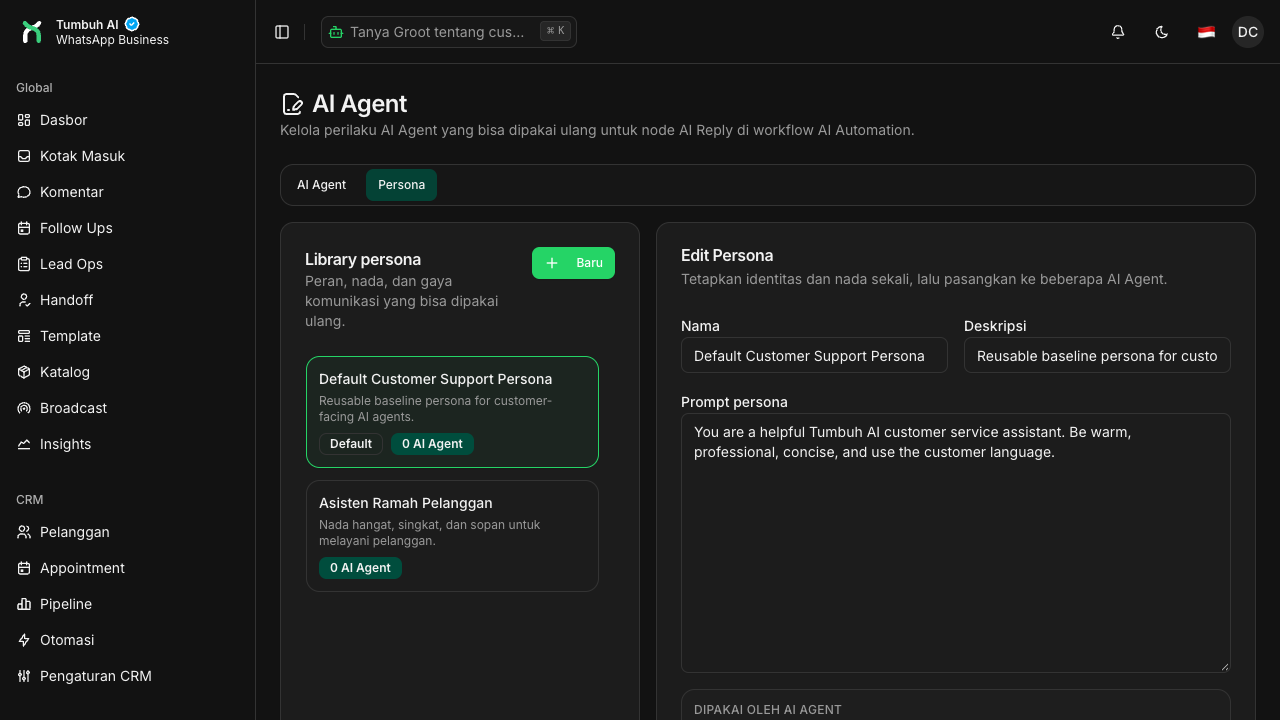This screenshot has width=1280, height=720.
Task: Change language via Indonesia flag
Action: 1206,32
